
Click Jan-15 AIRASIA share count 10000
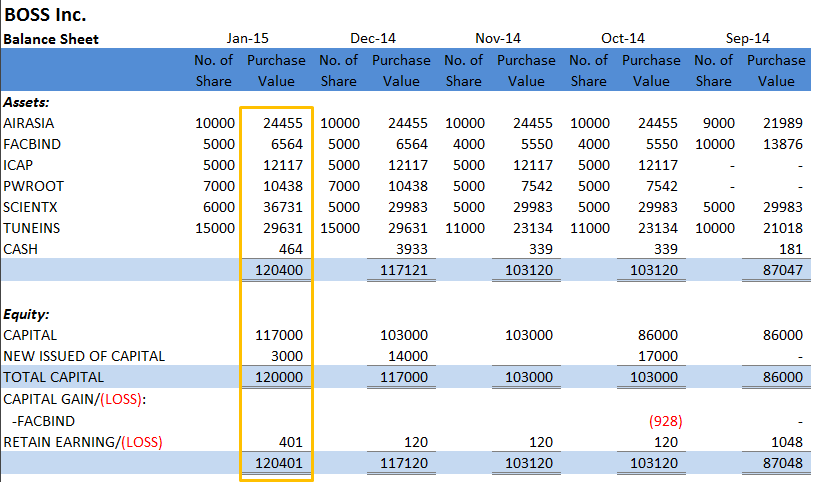(x=215, y=123)
